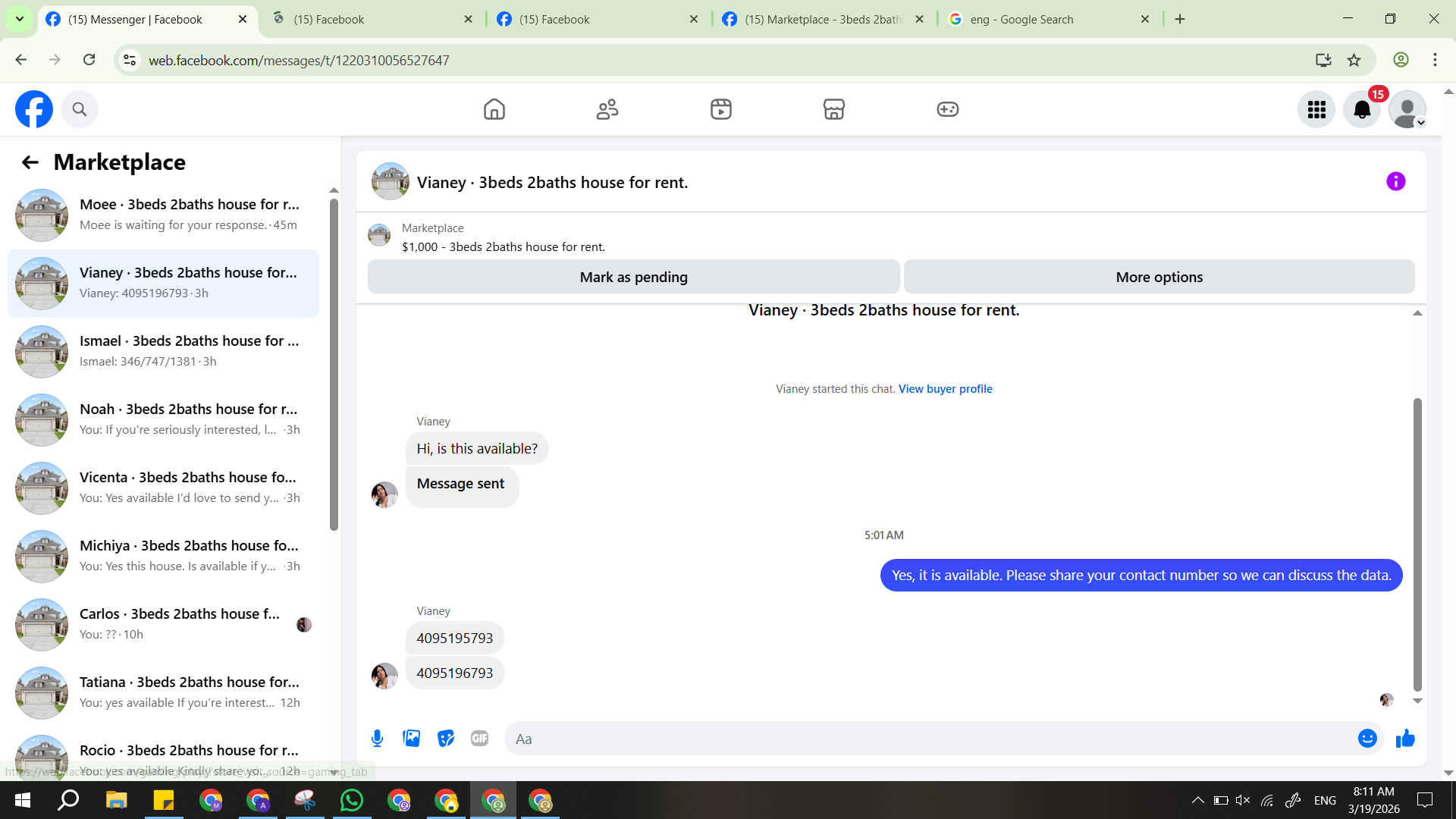Open the purple conversation info icon

[x=1395, y=182]
